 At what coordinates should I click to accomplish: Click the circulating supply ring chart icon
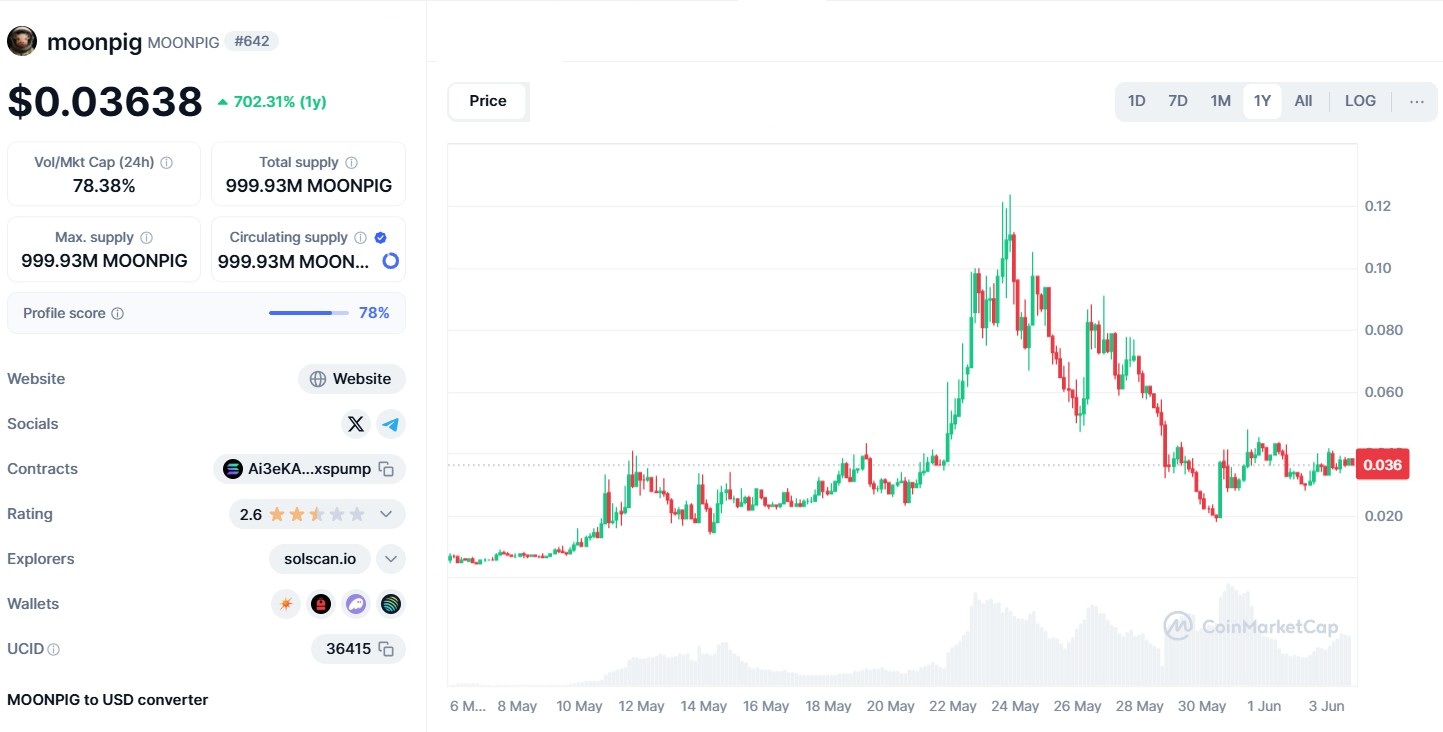(x=391, y=261)
